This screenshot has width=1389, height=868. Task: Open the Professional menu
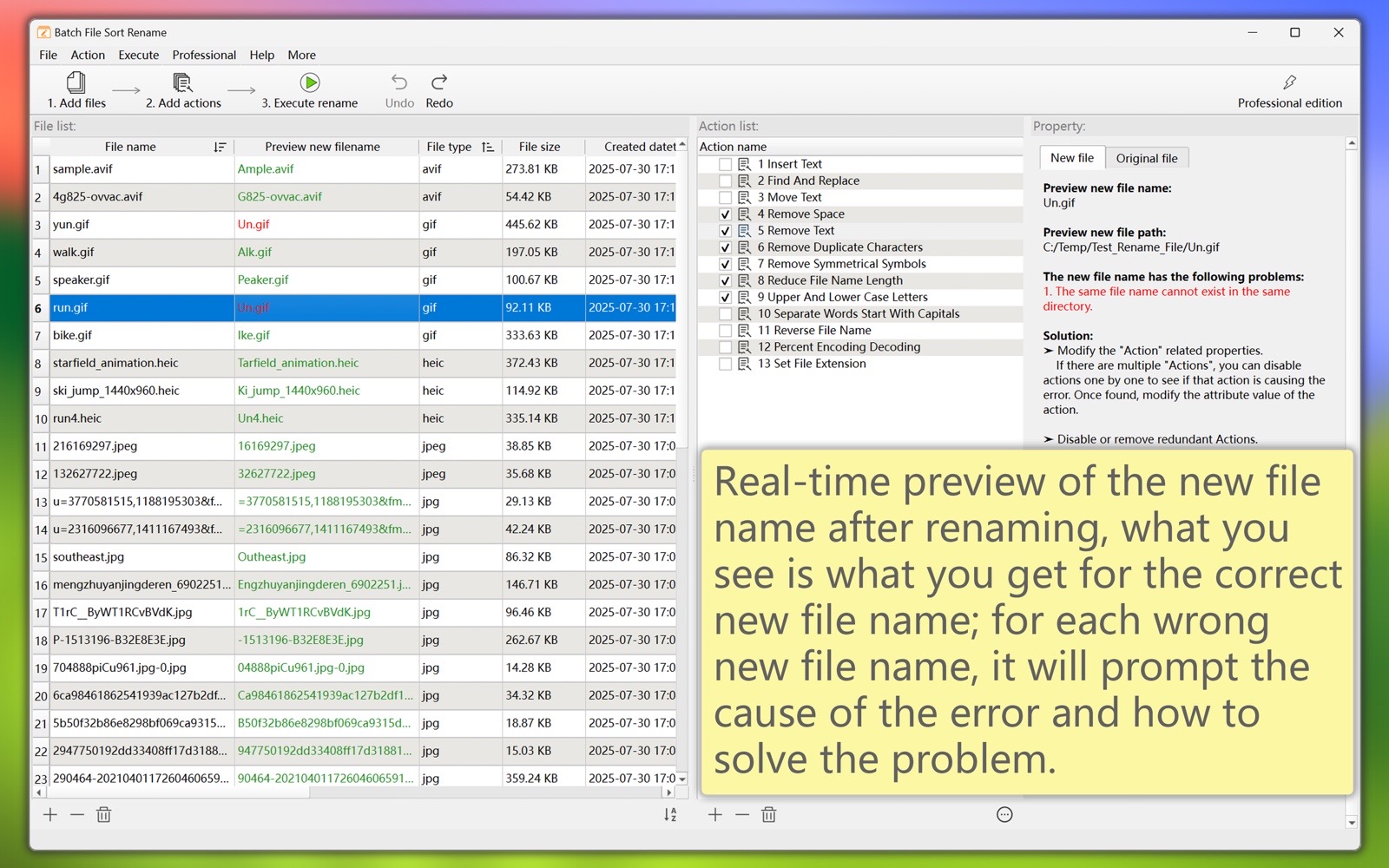point(204,55)
